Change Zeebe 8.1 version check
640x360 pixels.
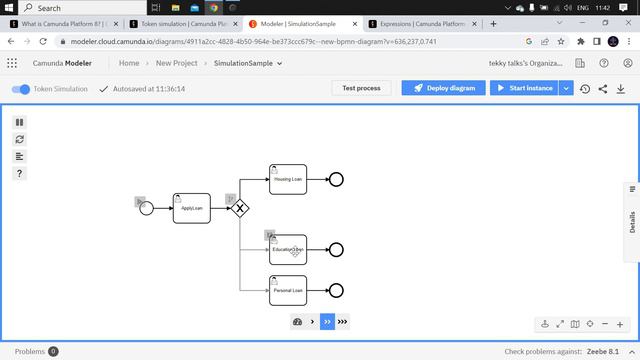602,351
